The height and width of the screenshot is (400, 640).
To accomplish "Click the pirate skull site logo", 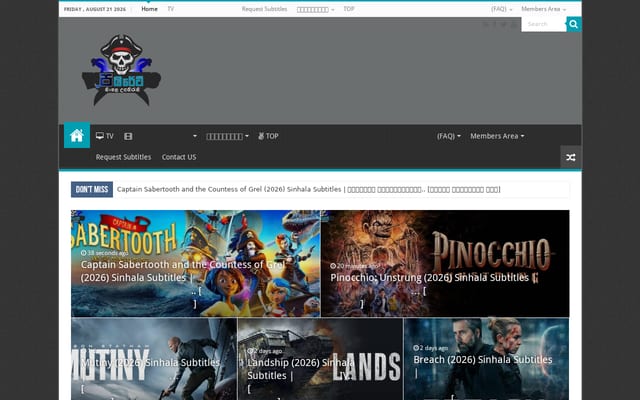I will click(121, 70).
